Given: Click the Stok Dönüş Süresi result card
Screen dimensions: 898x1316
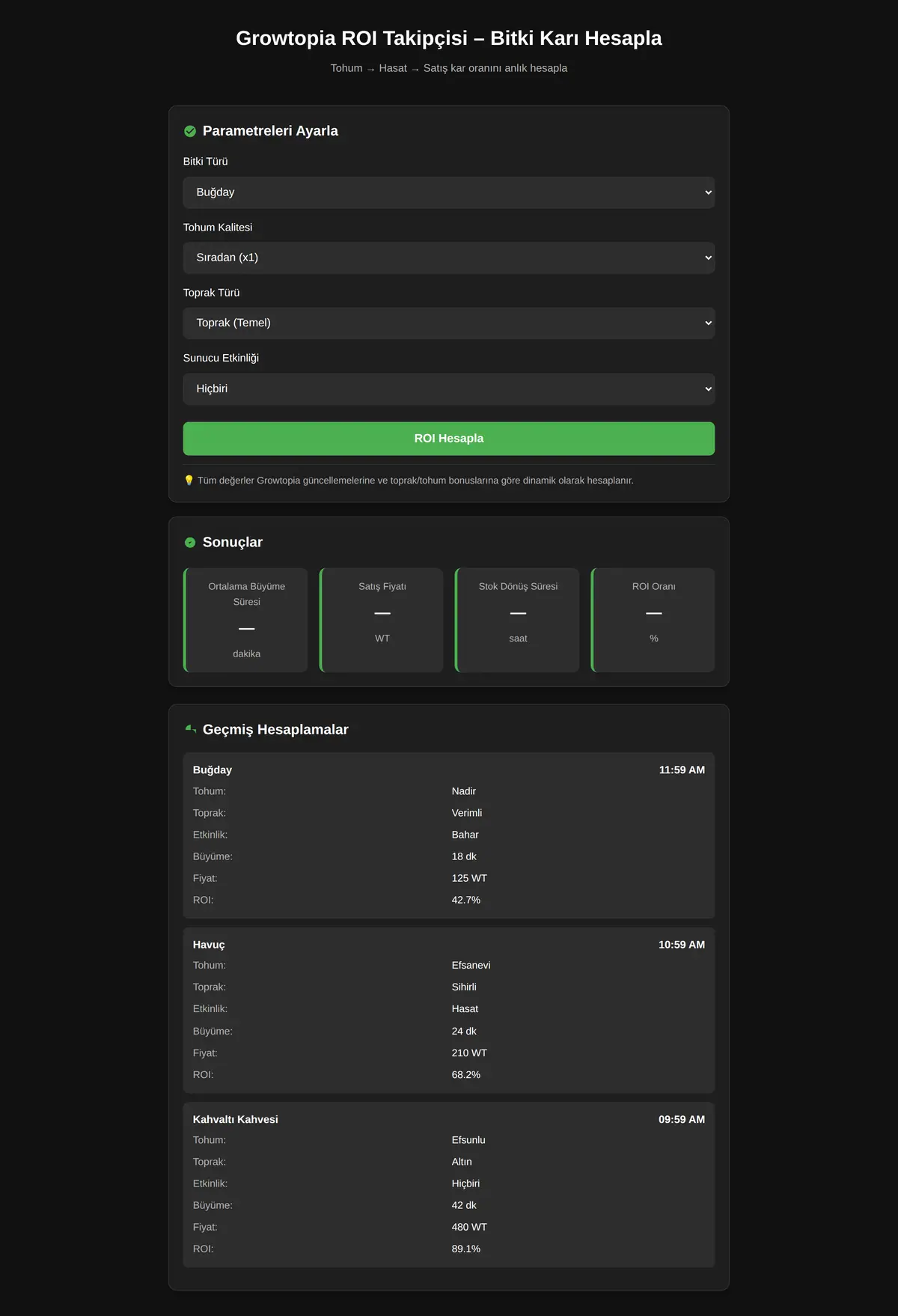Looking at the screenshot, I should (x=517, y=620).
